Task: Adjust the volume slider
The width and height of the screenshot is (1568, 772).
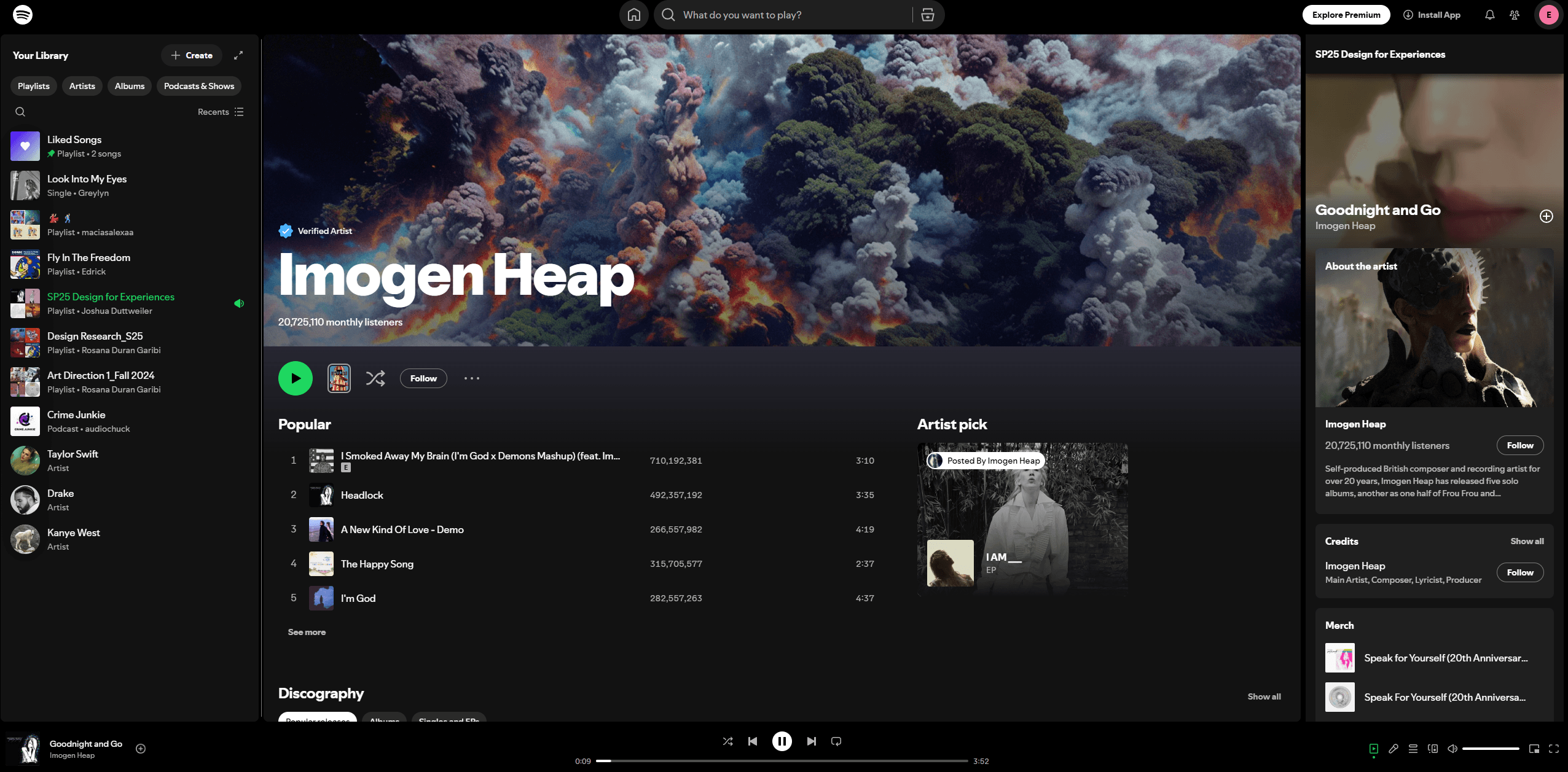Action: 1491,749
